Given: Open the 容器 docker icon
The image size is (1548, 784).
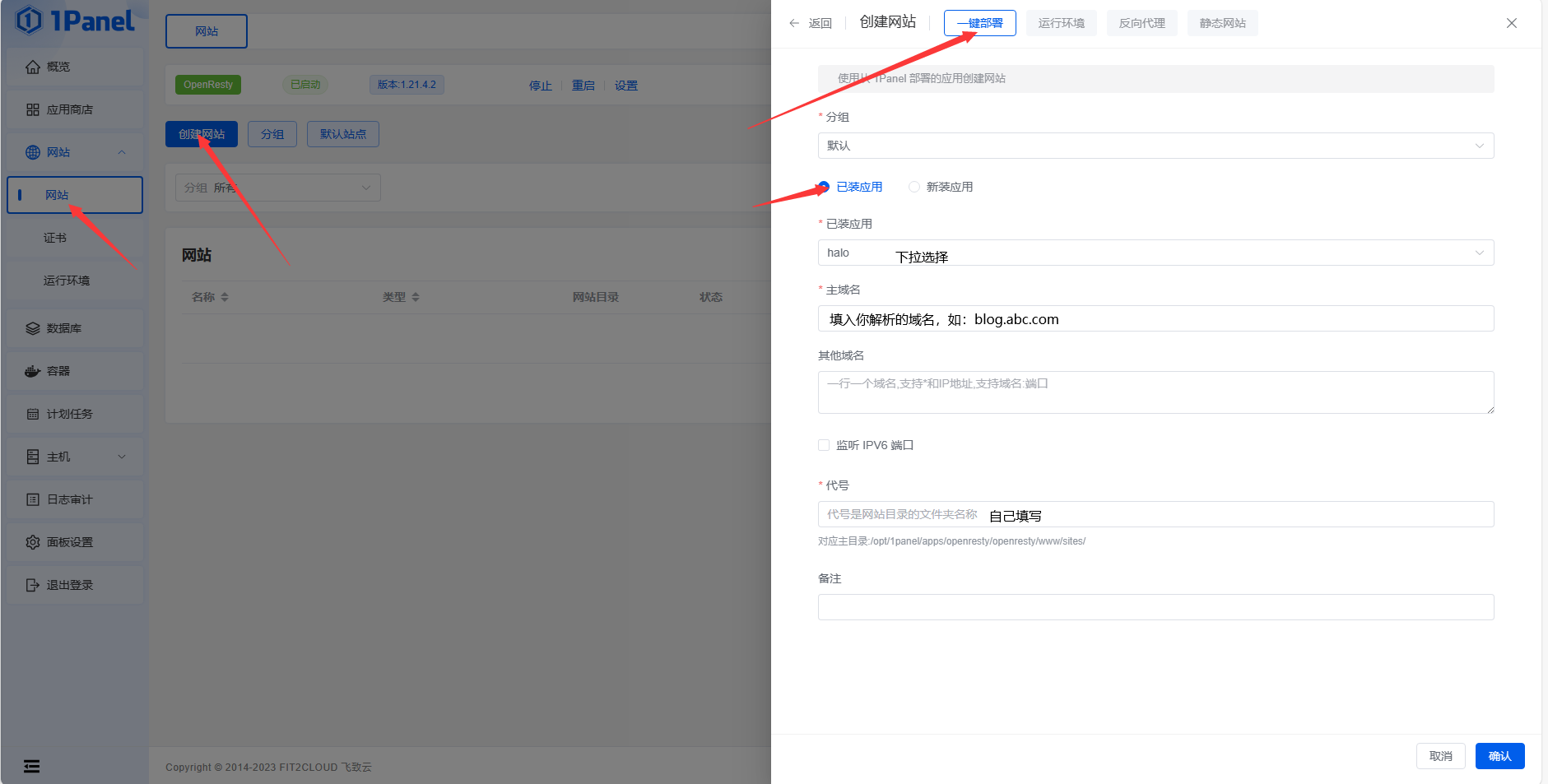Looking at the screenshot, I should point(33,371).
